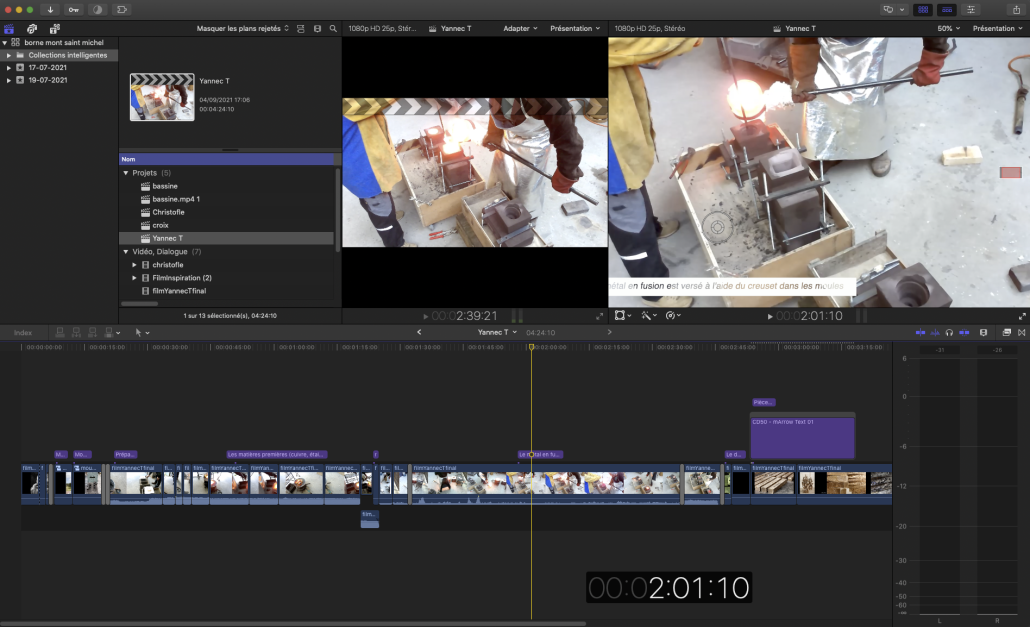Viewport: 1030px width, 627px height.
Task: Play the main viewer at 2:01:10
Action: click(x=770, y=316)
